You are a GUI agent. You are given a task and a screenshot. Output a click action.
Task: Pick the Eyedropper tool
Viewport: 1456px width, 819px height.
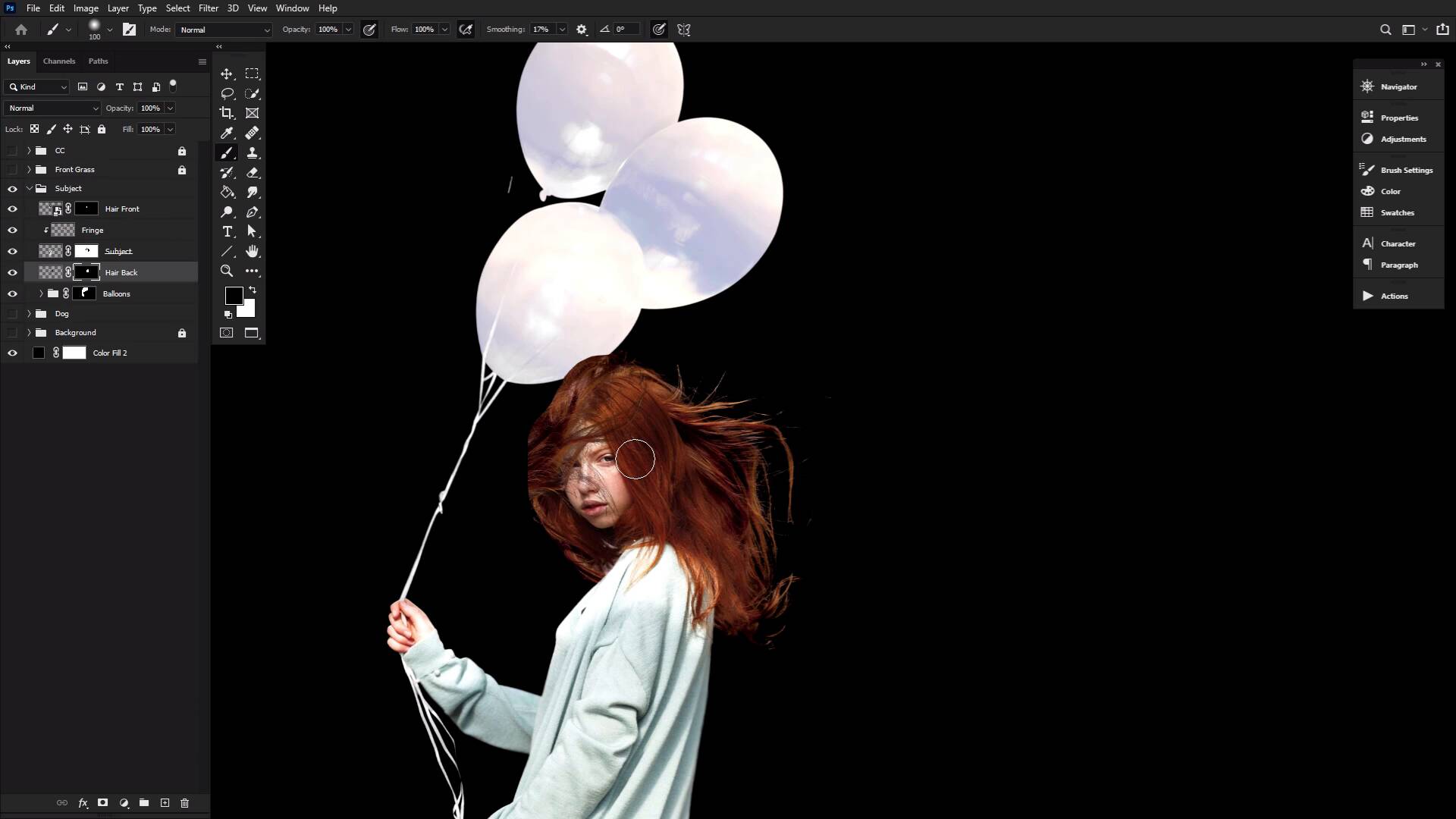pyautogui.click(x=227, y=133)
